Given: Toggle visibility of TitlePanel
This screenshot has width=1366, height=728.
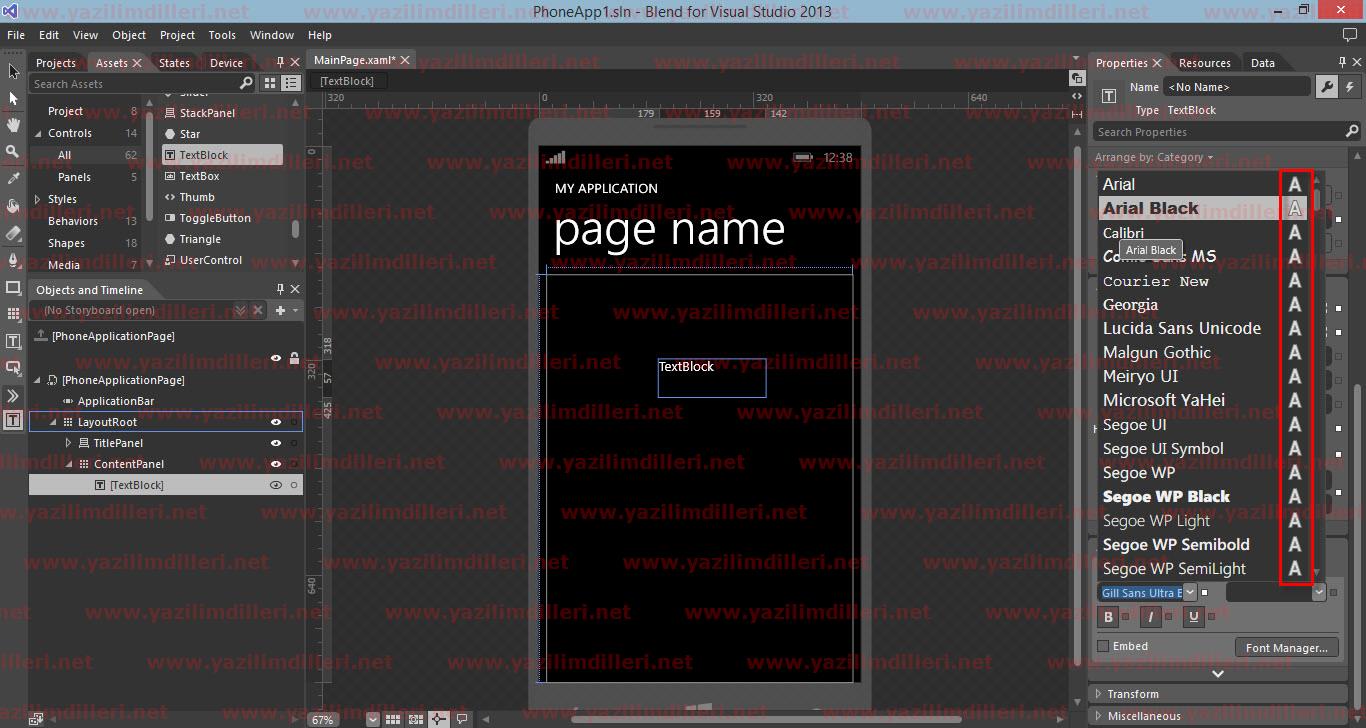Looking at the screenshot, I should [x=276, y=443].
